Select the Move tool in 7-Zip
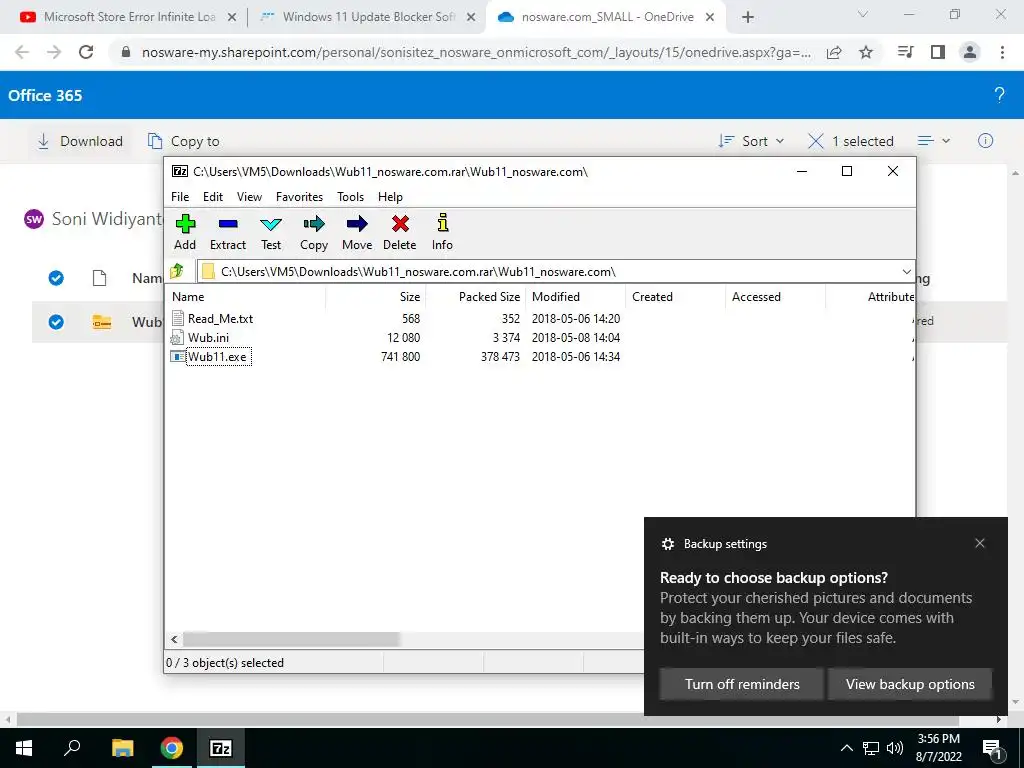The image size is (1024, 768). click(x=357, y=232)
